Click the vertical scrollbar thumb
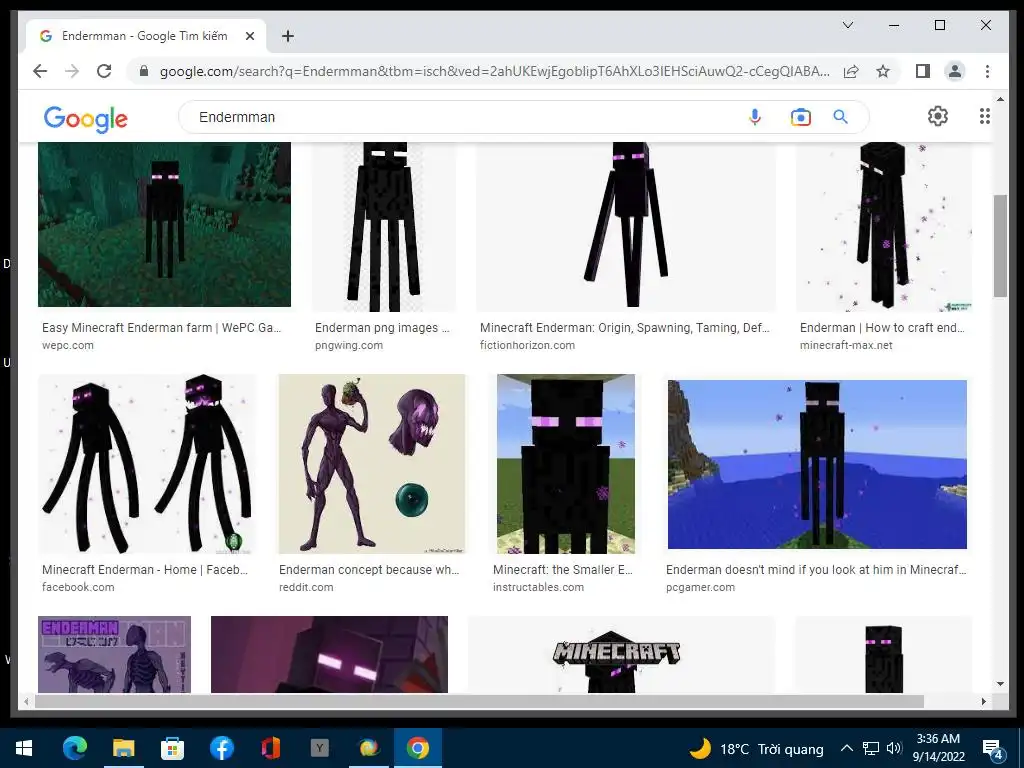The height and width of the screenshot is (768, 1024). click(x=1000, y=246)
